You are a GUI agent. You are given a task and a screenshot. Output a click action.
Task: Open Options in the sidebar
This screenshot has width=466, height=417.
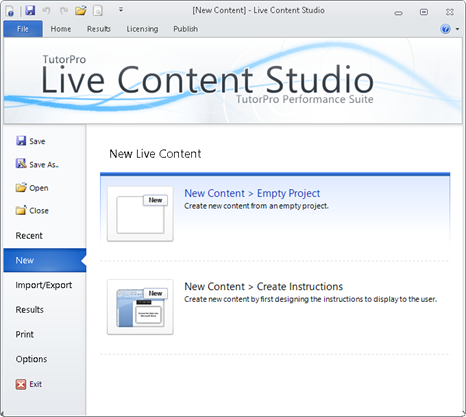(x=31, y=359)
